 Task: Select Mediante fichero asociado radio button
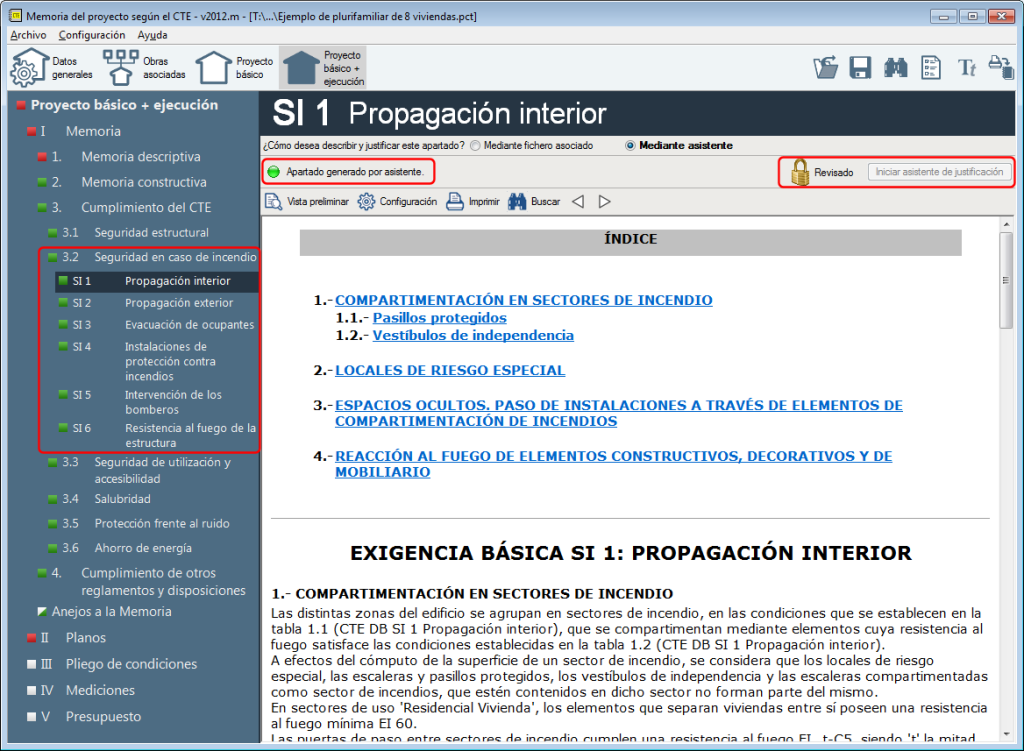click(475, 146)
